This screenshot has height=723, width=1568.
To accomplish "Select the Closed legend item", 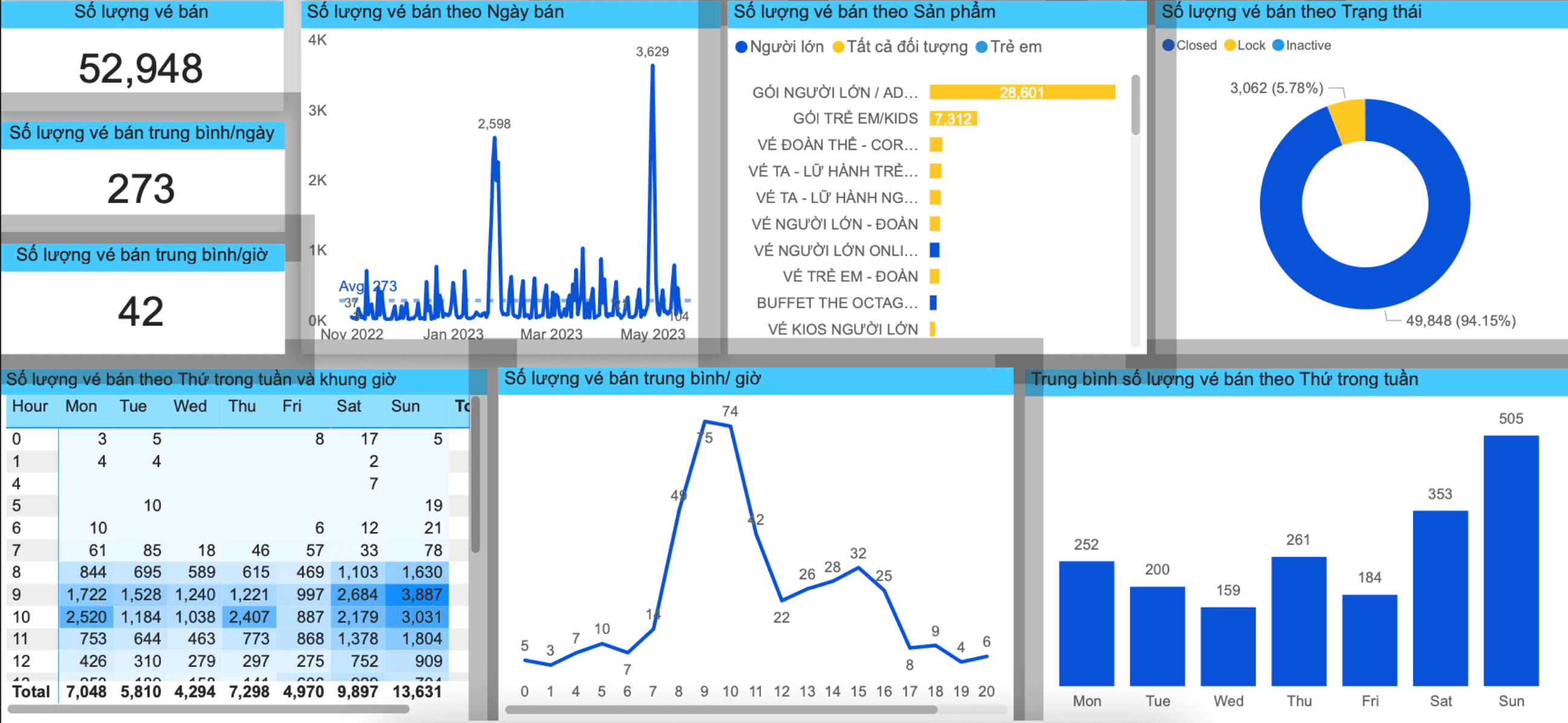I will pyautogui.click(x=1190, y=45).
